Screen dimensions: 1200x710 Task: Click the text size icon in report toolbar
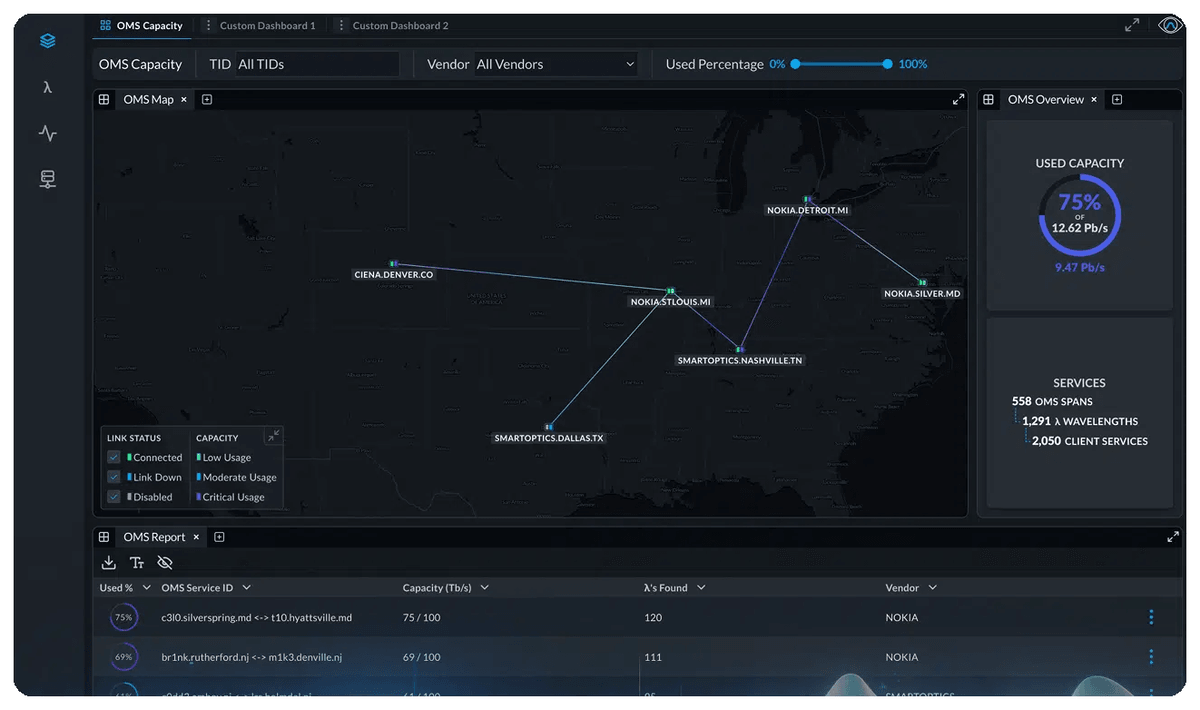(137, 563)
